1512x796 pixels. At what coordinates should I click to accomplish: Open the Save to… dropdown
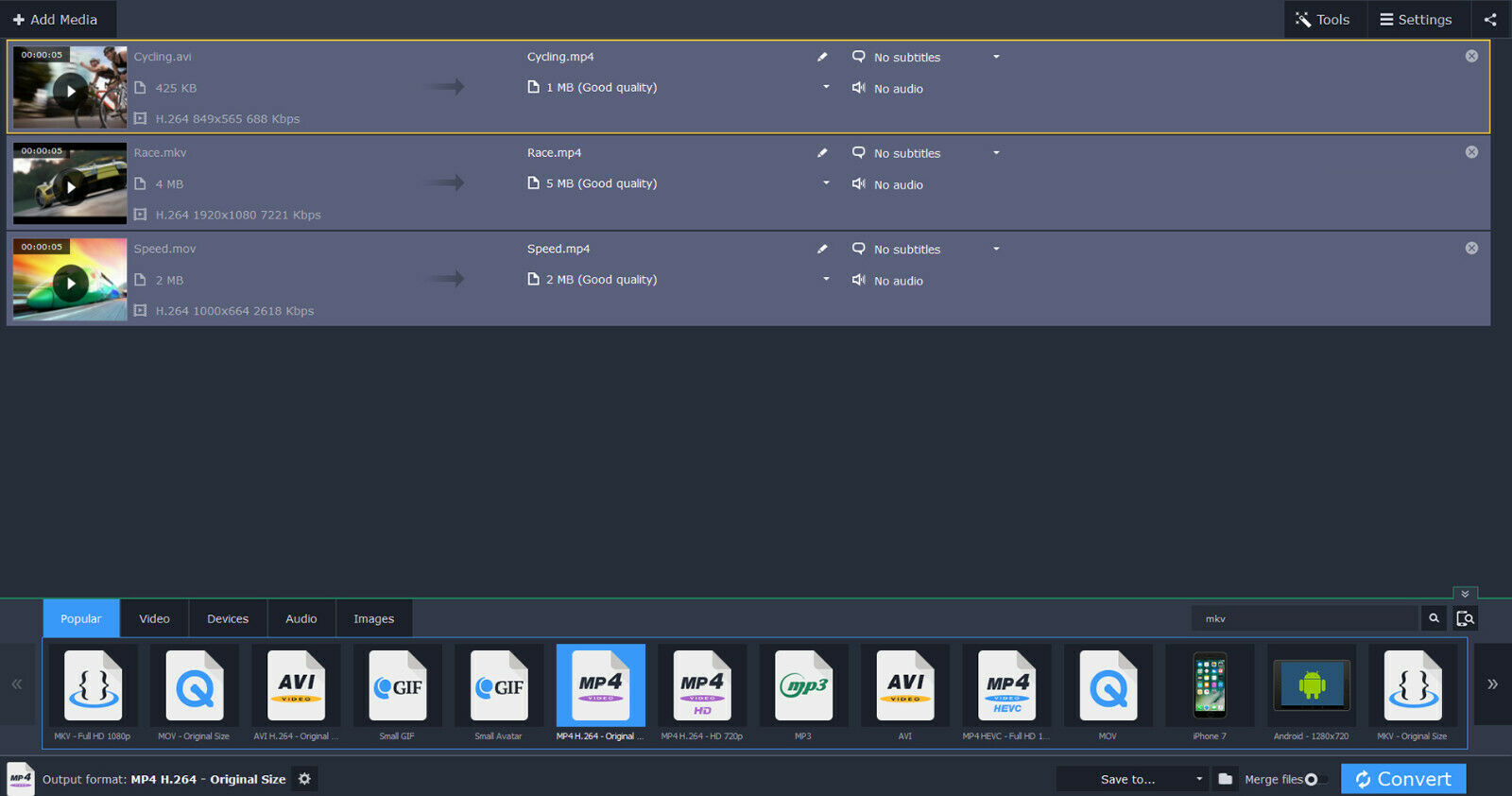1132,779
